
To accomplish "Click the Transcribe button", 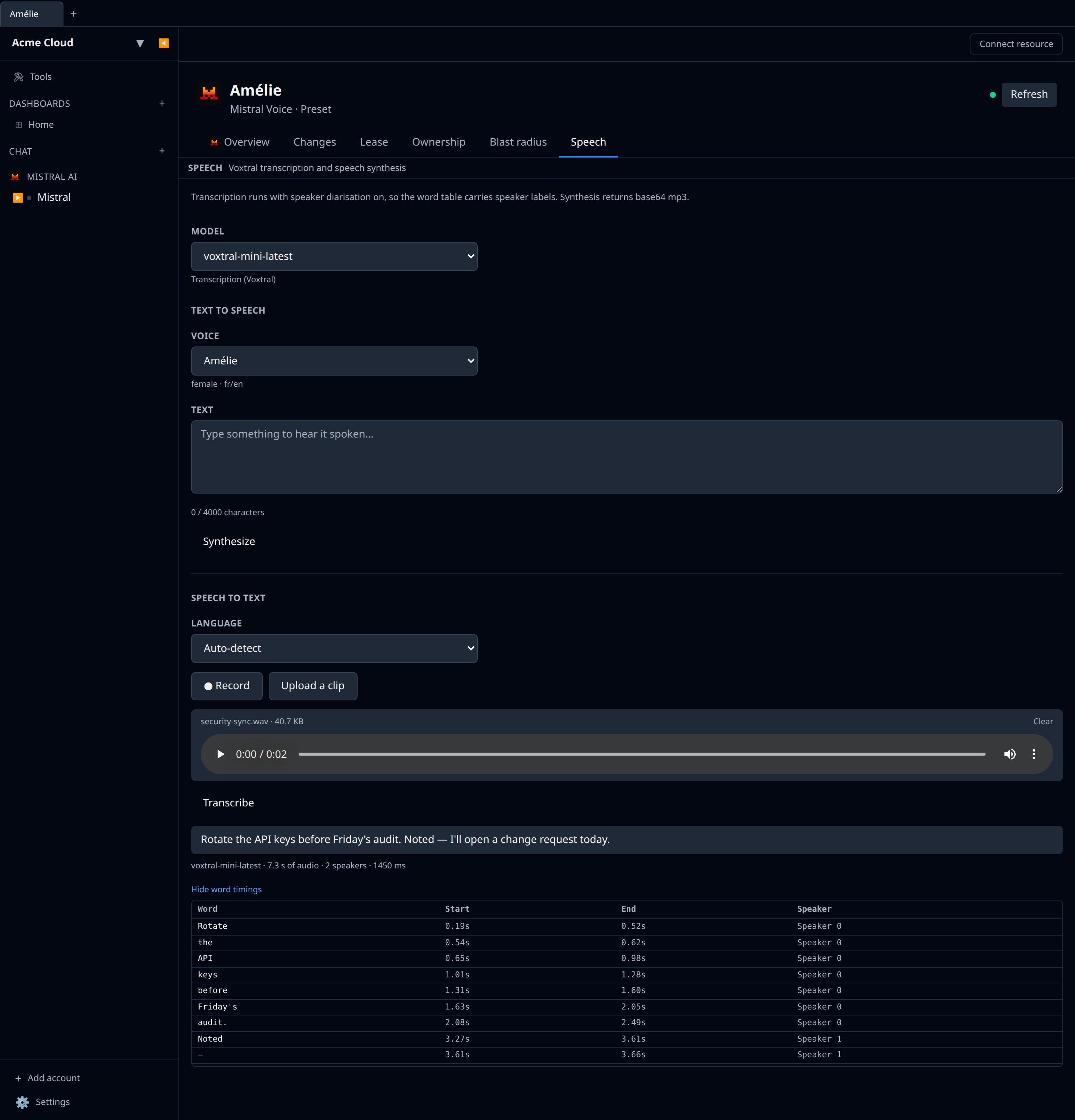I will click(x=228, y=802).
